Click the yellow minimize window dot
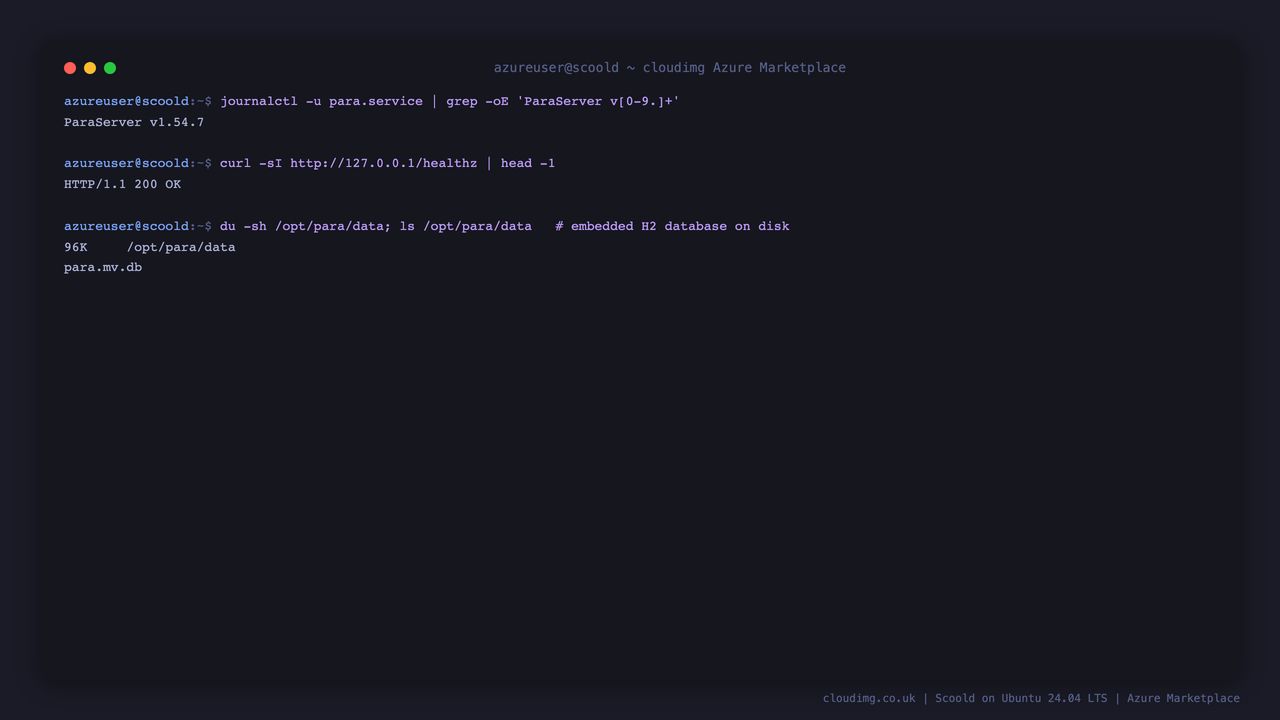Screen dimensions: 1280x720 90,68
